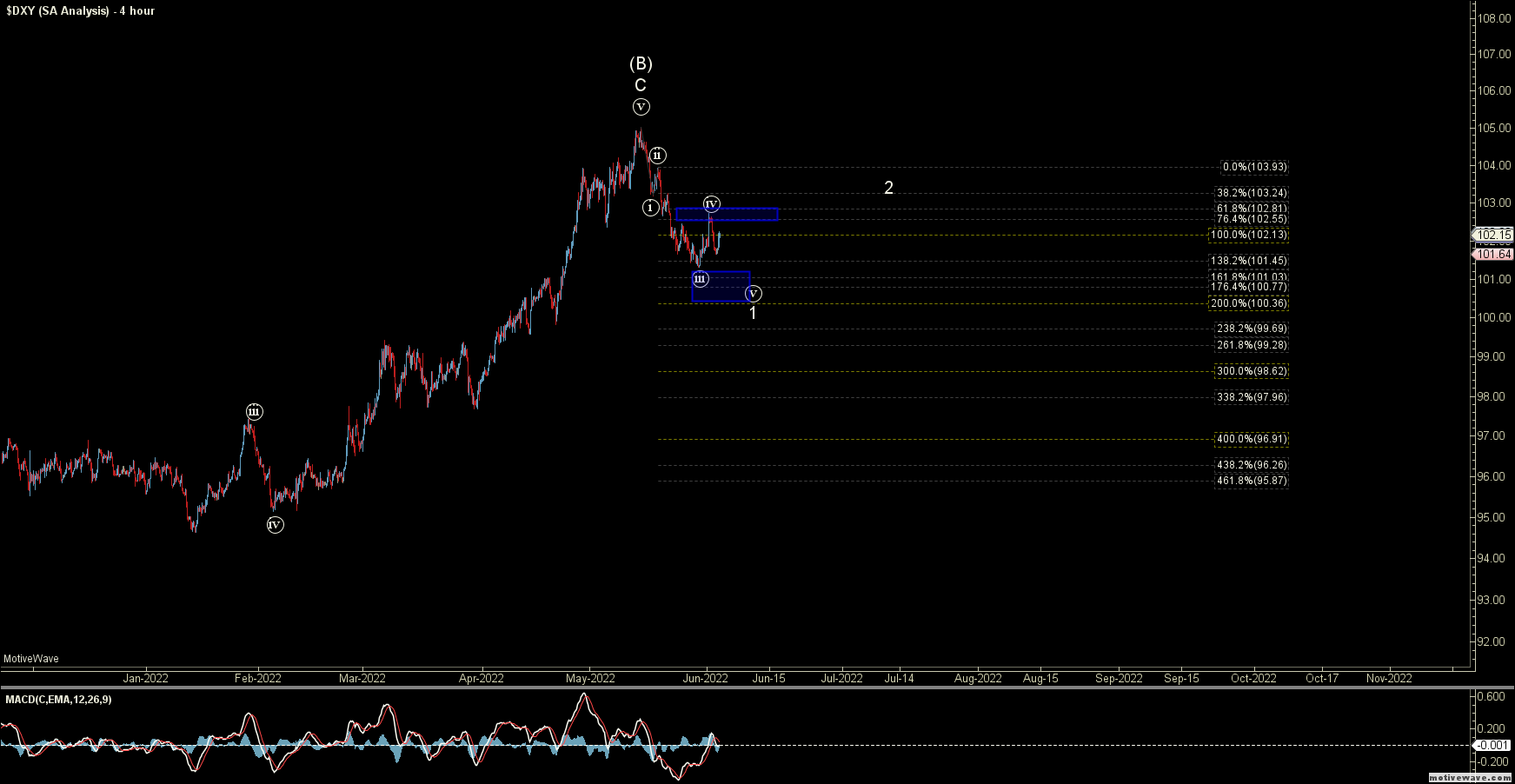This screenshot has width=1515, height=784.
Task: Click the 61.8%(102.81) Fibonacci level label
Action: pyautogui.click(x=1252, y=209)
